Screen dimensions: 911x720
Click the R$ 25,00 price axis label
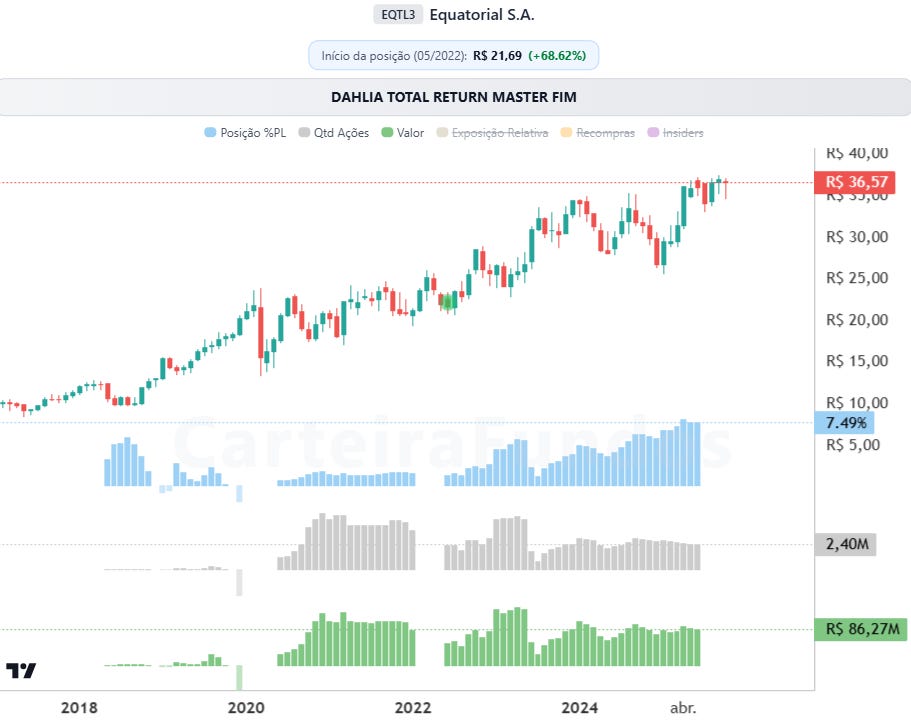(x=857, y=278)
